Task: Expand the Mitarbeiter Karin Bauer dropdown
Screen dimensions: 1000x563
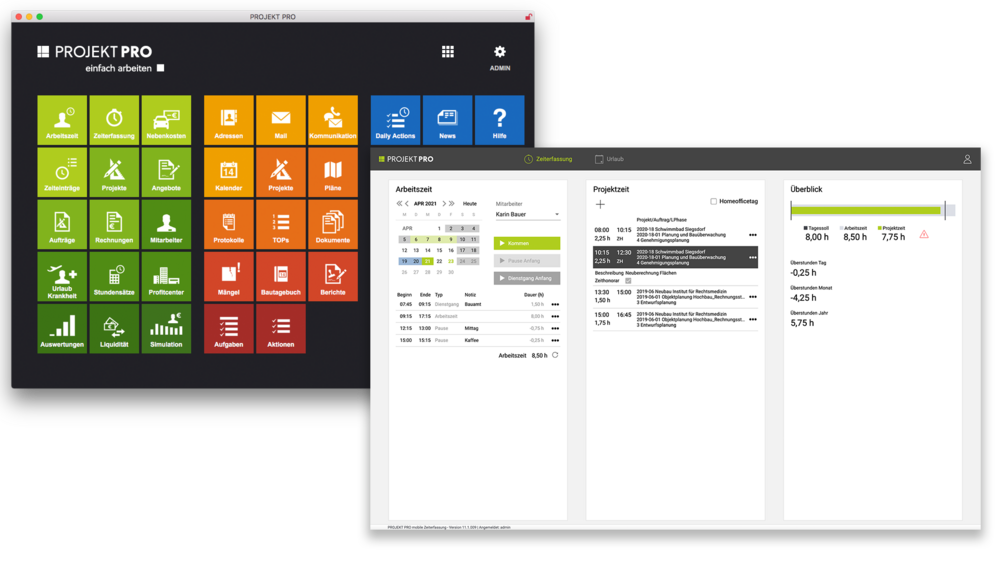Action: click(x=556, y=214)
